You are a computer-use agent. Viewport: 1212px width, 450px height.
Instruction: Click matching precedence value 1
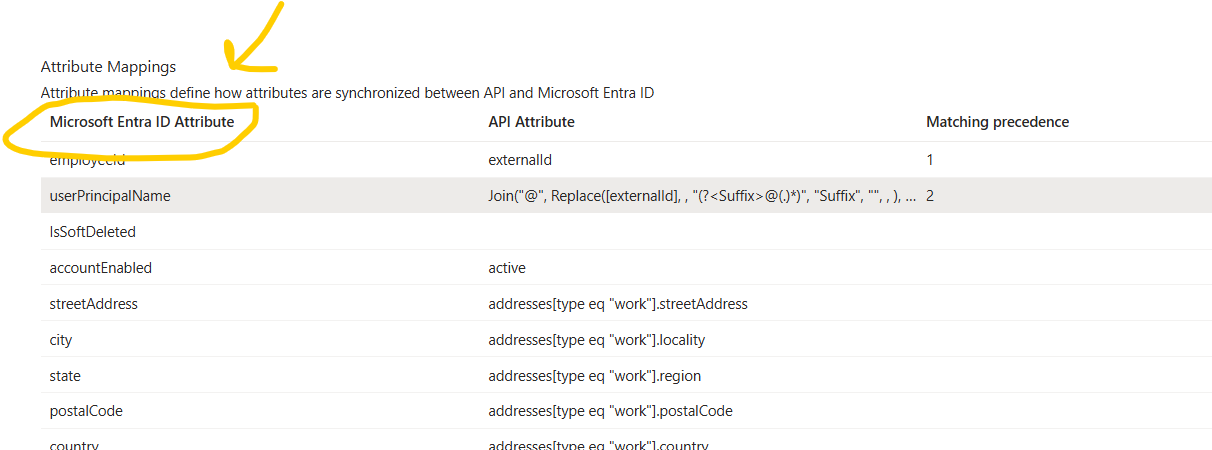coord(930,160)
